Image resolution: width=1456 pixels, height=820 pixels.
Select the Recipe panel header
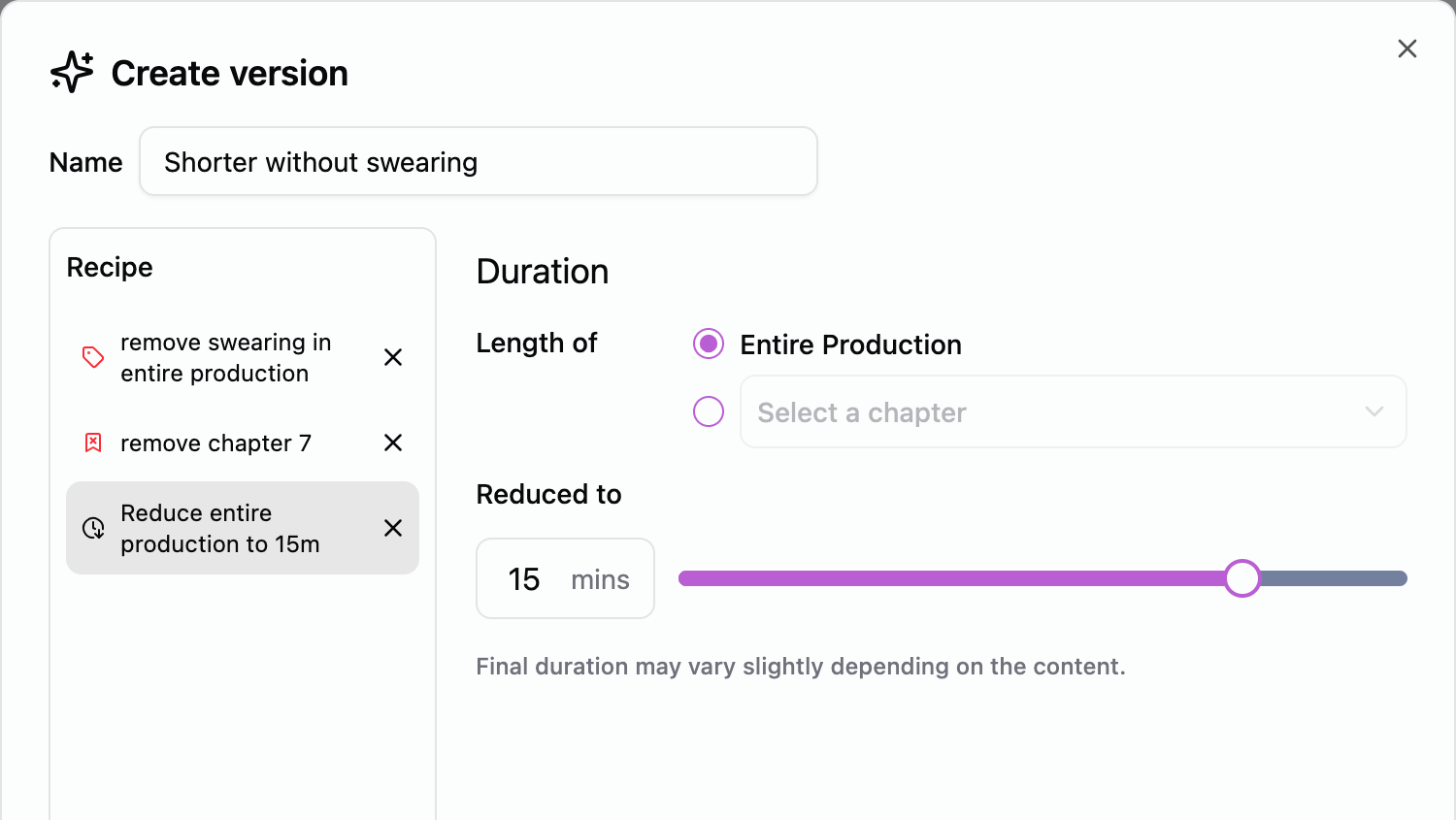point(109,267)
